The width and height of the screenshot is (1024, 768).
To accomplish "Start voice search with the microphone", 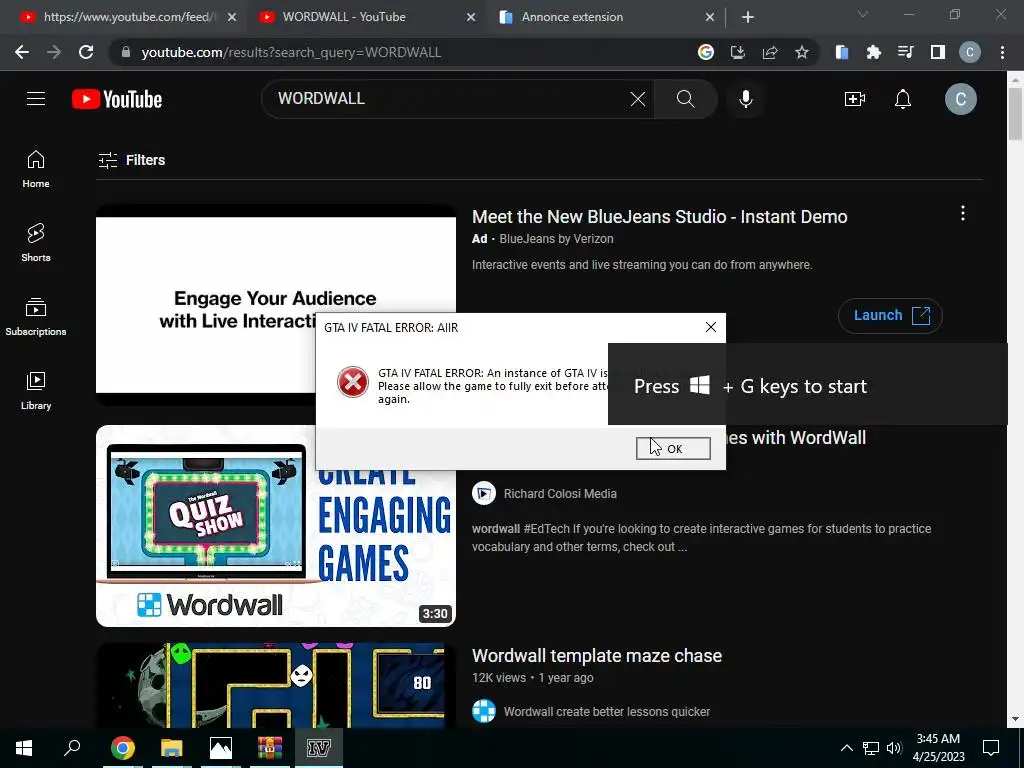I will (x=746, y=99).
